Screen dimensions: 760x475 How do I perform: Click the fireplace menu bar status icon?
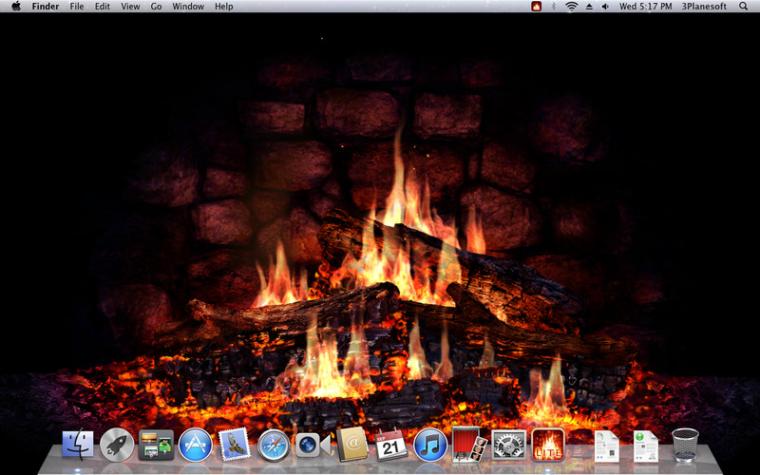pos(536,6)
